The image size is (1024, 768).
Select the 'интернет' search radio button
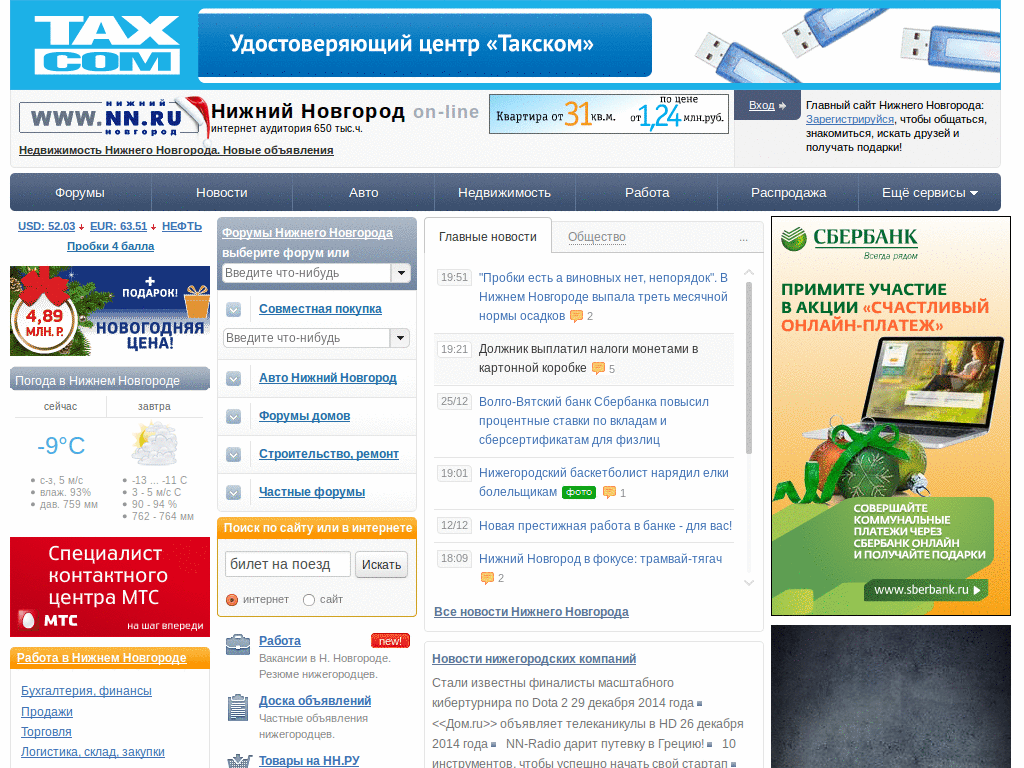tap(232, 600)
